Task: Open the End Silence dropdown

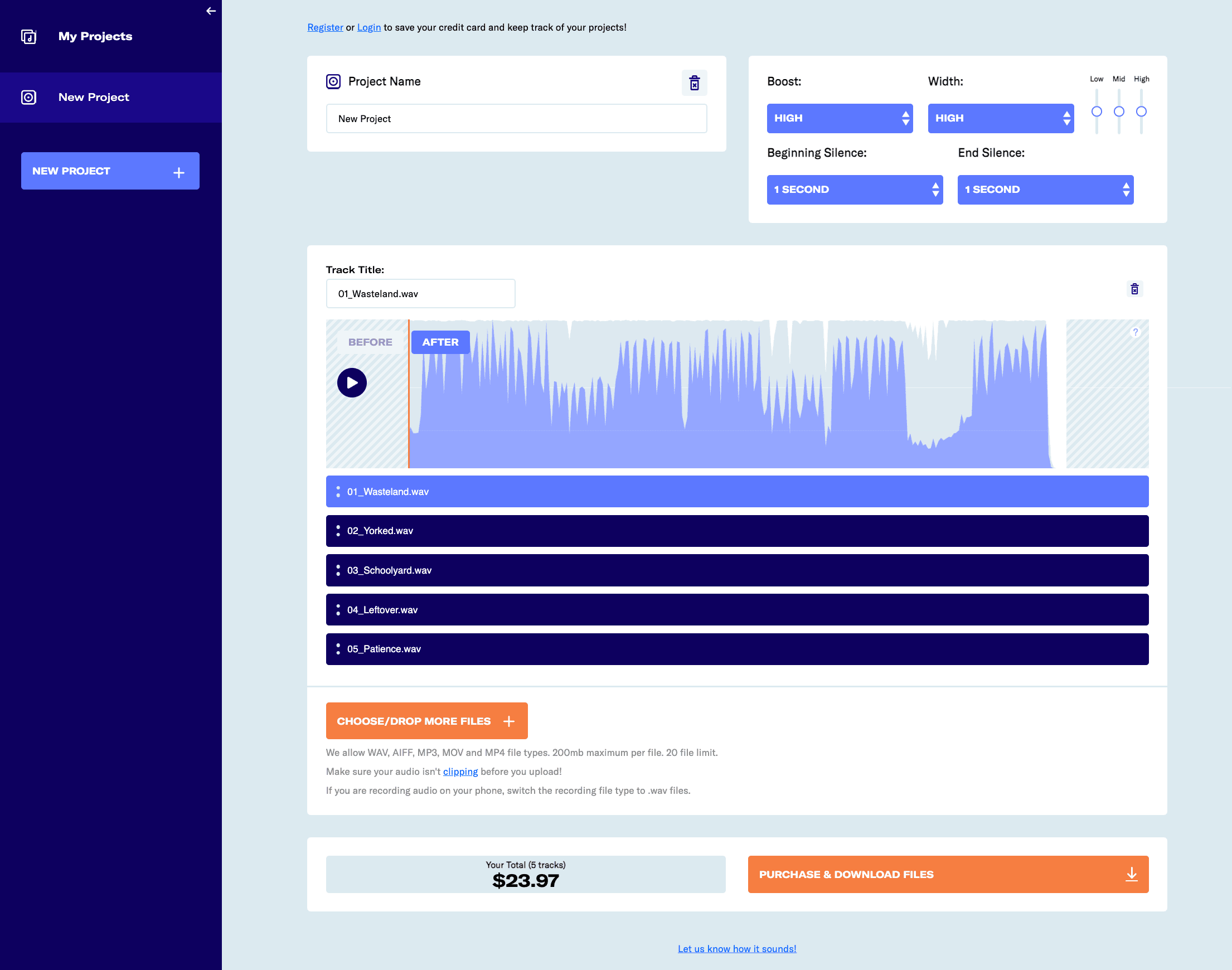Action: (x=1045, y=190)
